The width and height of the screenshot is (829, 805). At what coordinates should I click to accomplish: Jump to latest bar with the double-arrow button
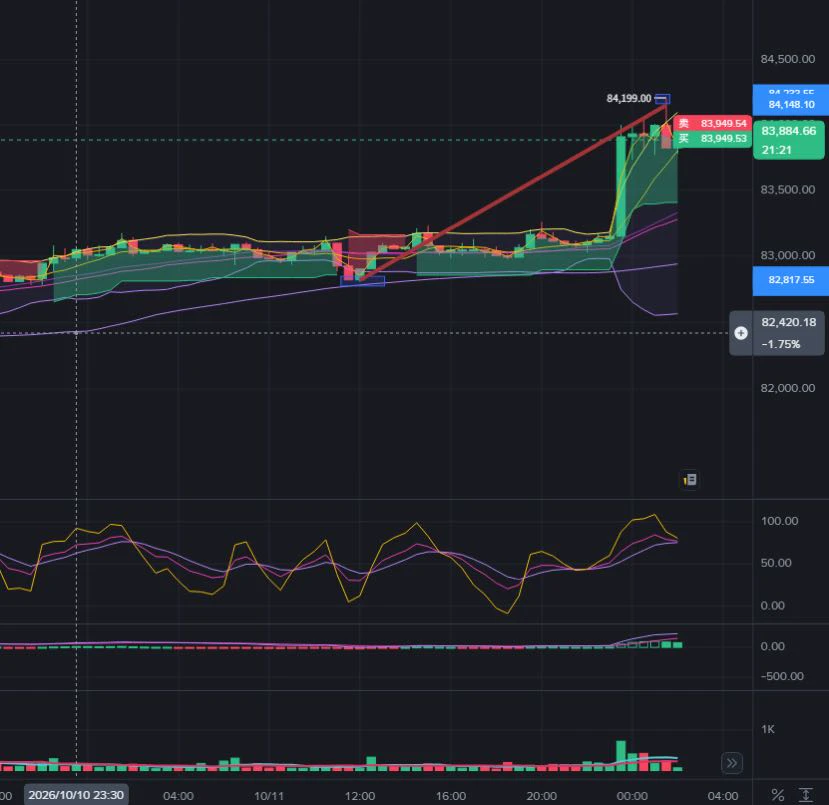(x=732, y=763)
